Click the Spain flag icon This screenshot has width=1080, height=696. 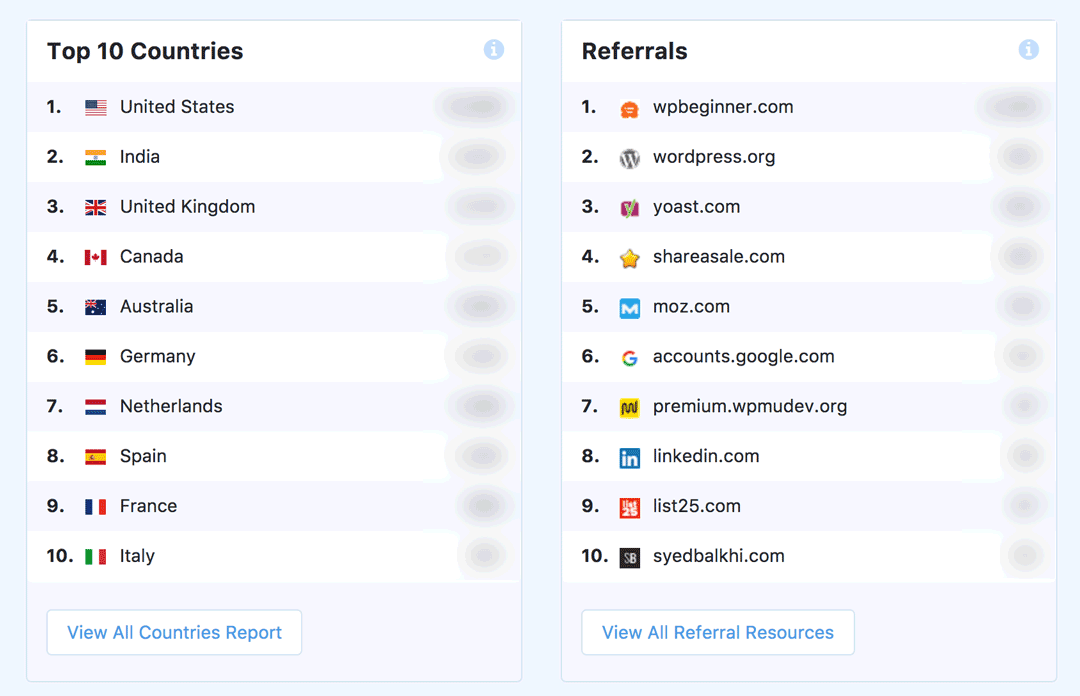pos(96,457)
